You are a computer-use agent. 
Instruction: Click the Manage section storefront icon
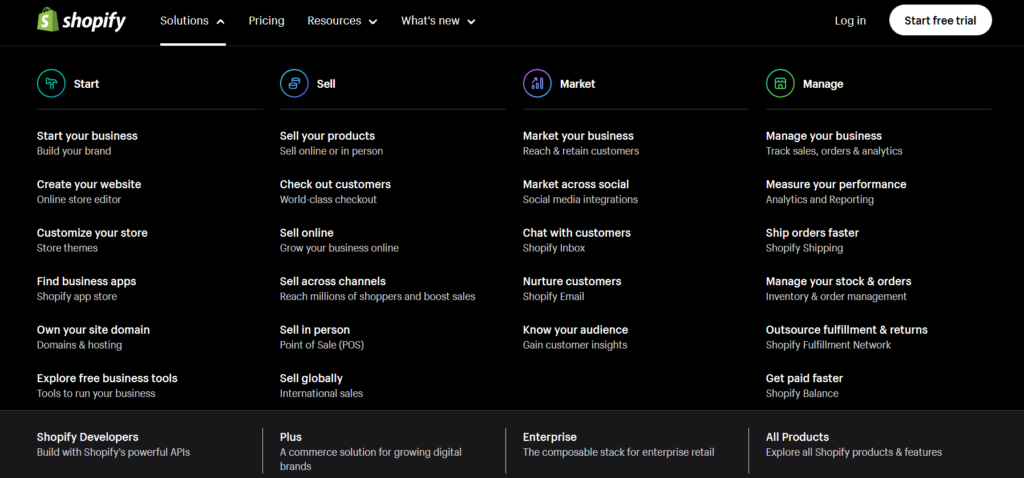(x=780, y=84)
